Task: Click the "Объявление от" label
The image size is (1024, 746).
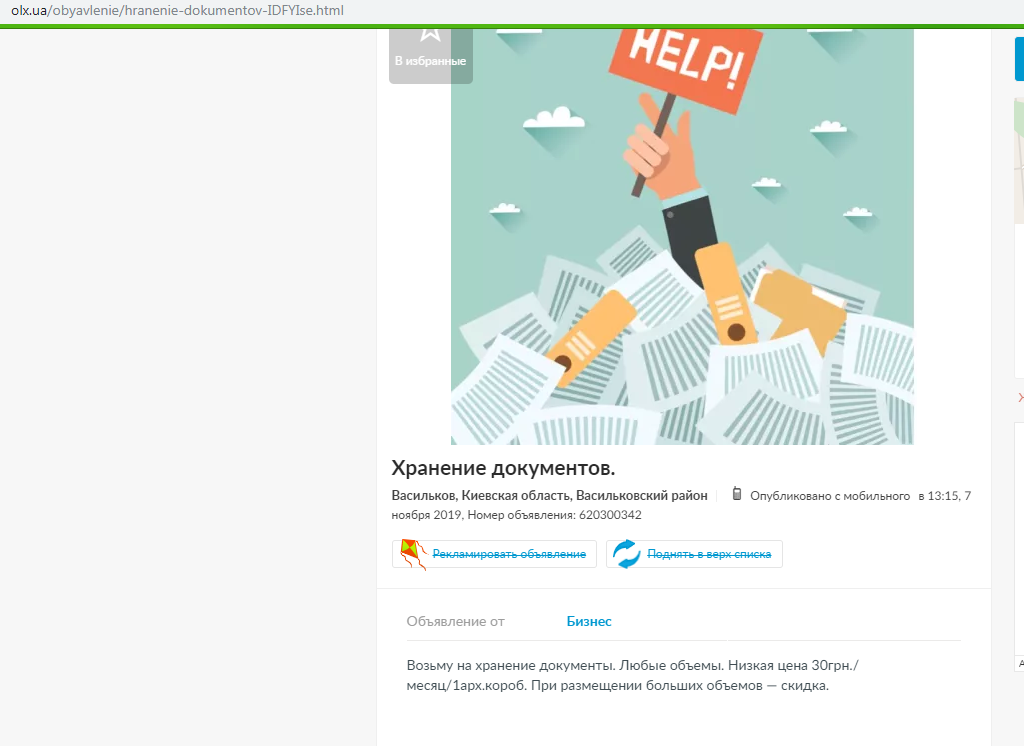Action: [x=455, y=621]
